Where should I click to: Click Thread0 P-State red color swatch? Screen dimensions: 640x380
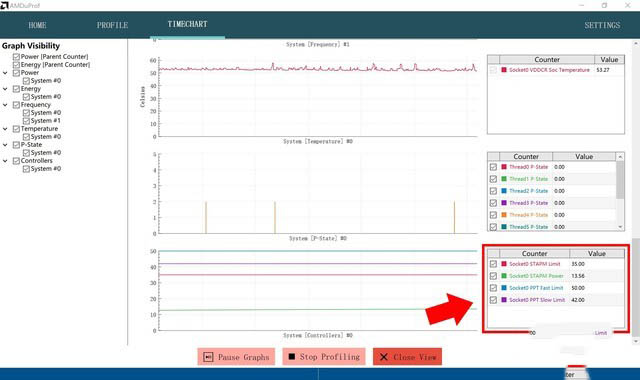coord(504,167)
